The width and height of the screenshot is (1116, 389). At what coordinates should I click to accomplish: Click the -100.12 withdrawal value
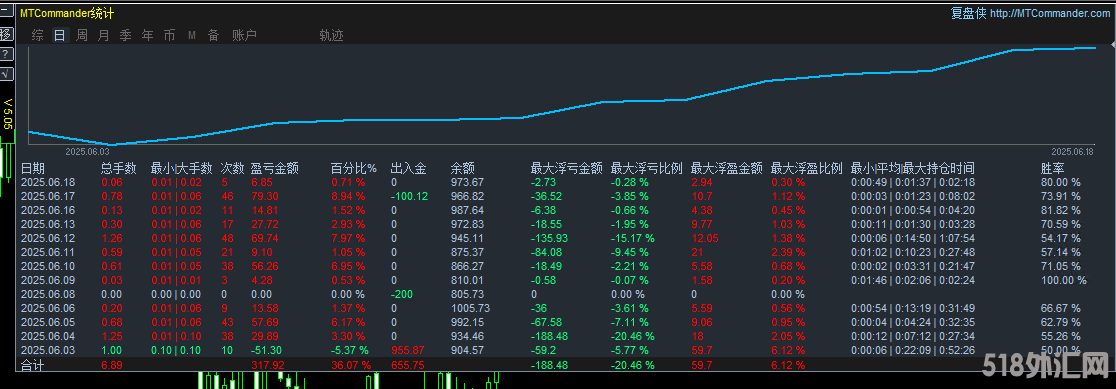409,196
